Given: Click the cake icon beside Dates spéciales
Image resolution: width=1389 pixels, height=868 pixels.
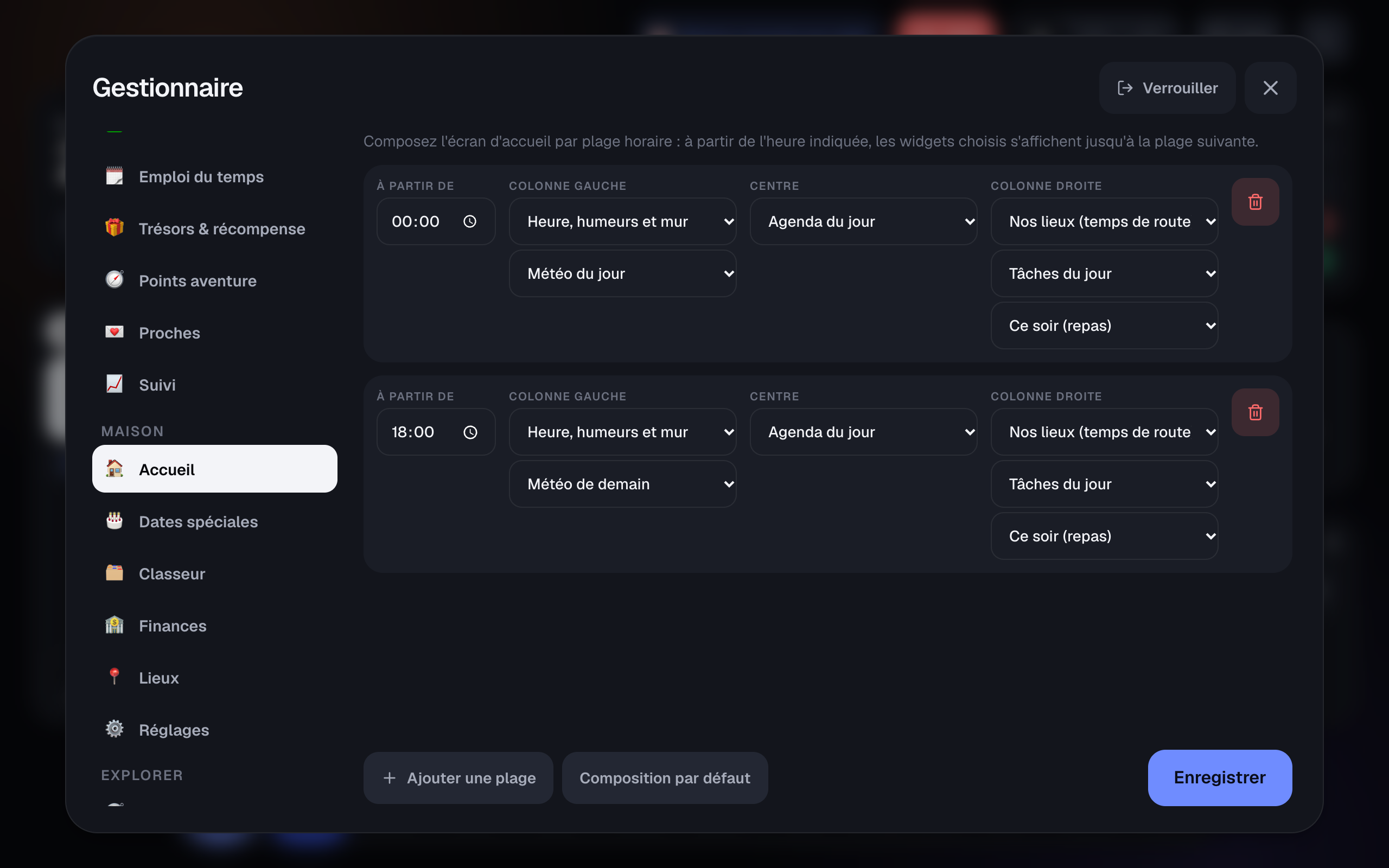Looking at the screenshot, I should coord(114,521).
